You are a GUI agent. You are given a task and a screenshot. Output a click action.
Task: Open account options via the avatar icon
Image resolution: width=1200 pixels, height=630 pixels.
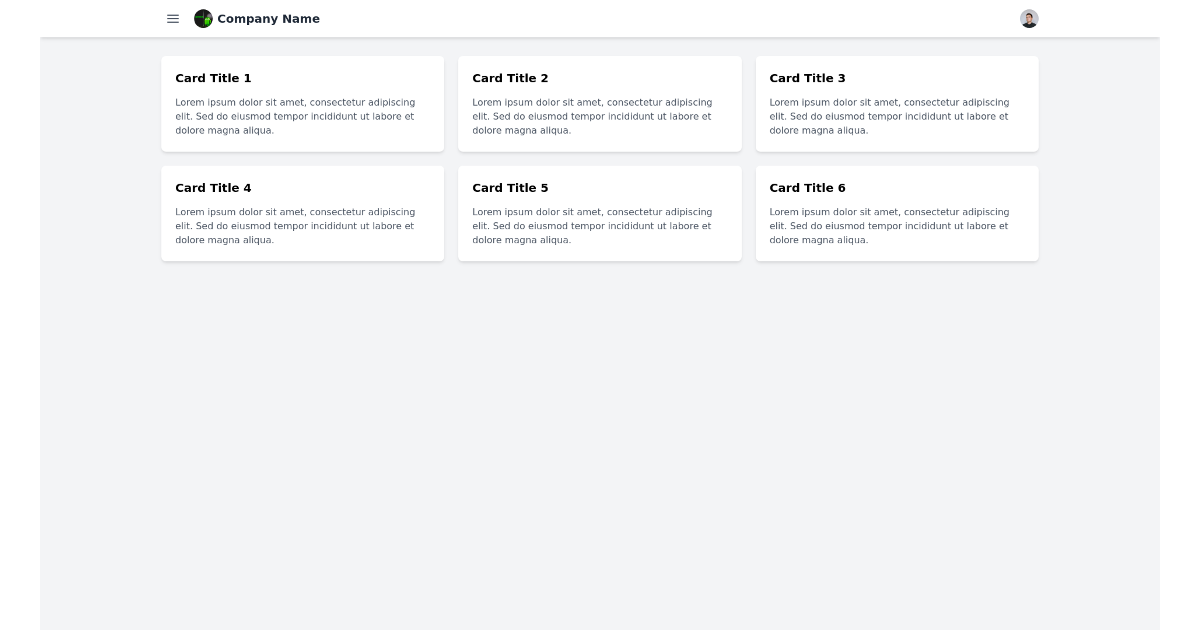pos(1028,18)
